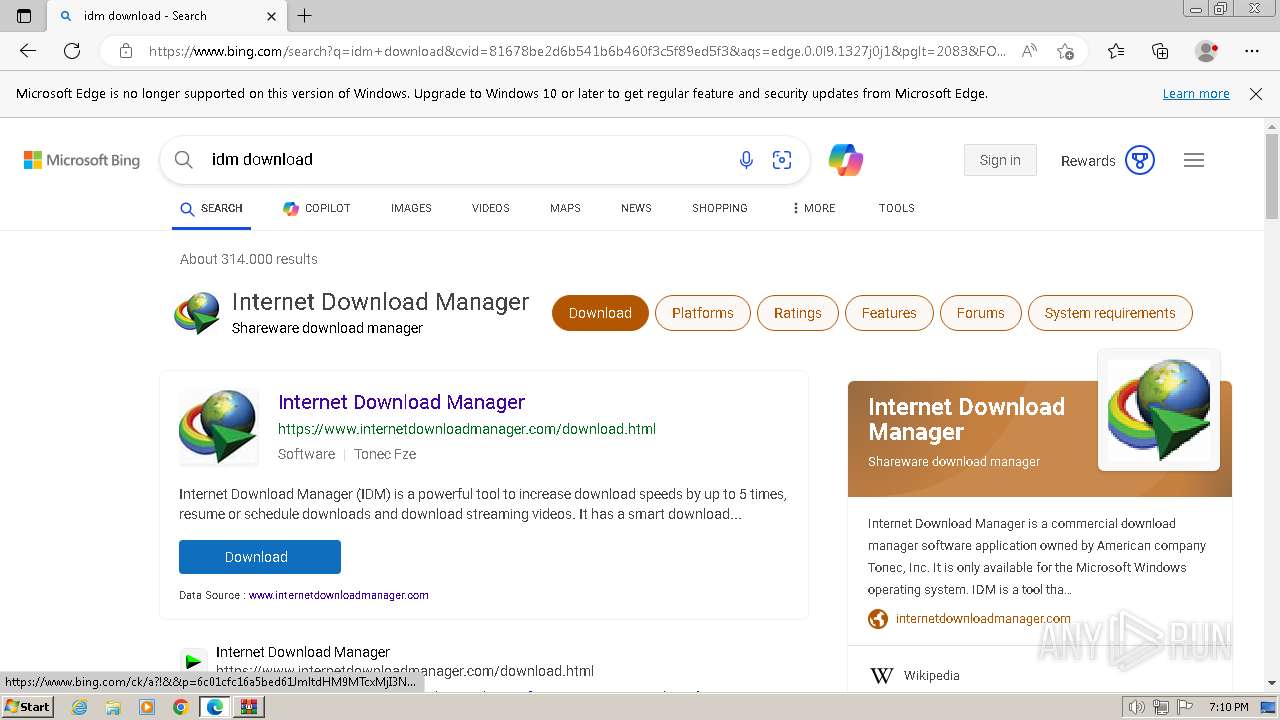Open the tab actions menu icon
Viewport: 1280px width, 720px height.
click(24, 16)
